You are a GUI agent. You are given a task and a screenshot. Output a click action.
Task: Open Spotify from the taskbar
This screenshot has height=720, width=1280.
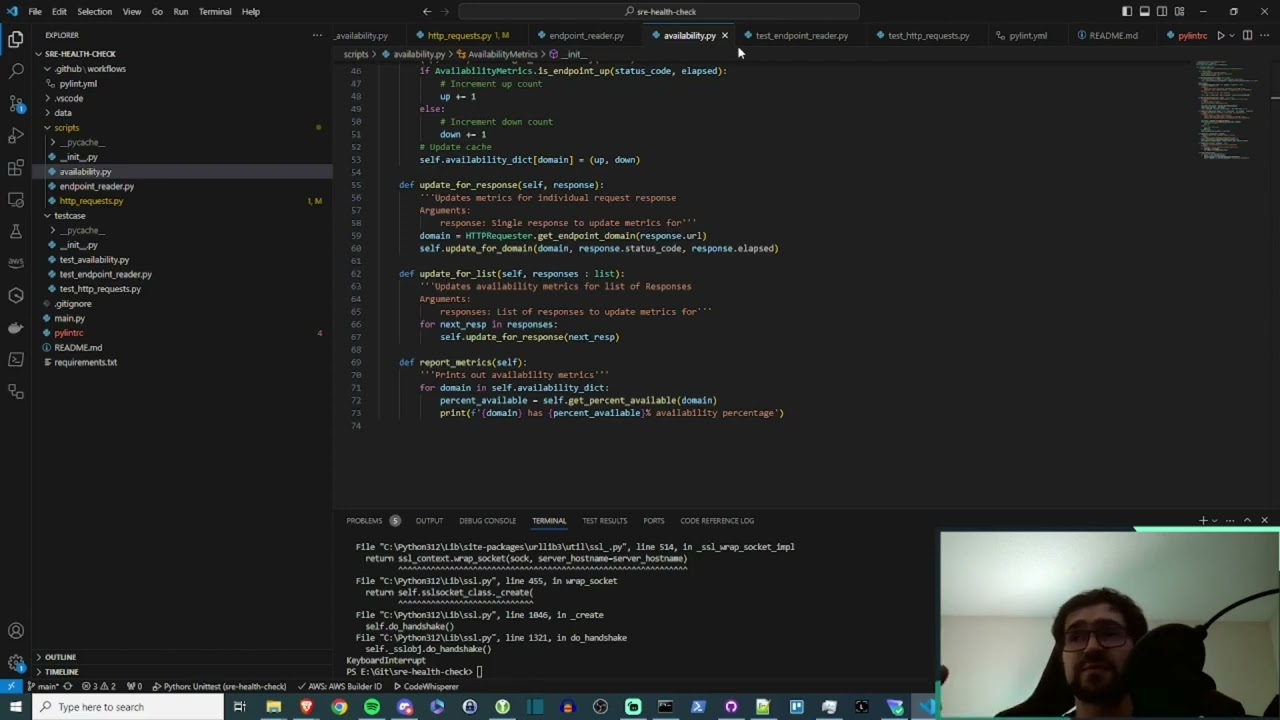point(372,707)
